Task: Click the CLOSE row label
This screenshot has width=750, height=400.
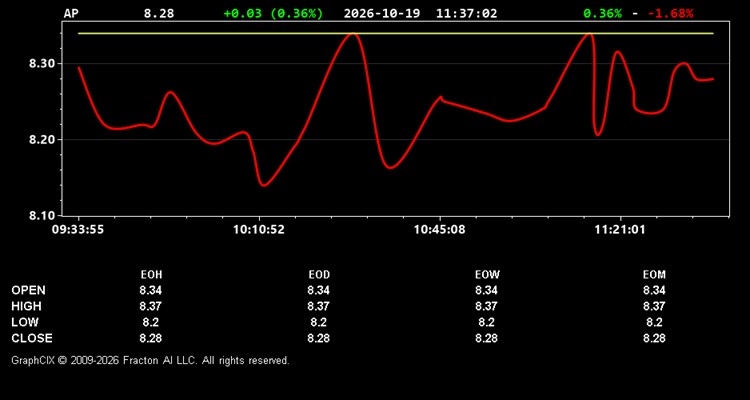Action: click(32, 338)
